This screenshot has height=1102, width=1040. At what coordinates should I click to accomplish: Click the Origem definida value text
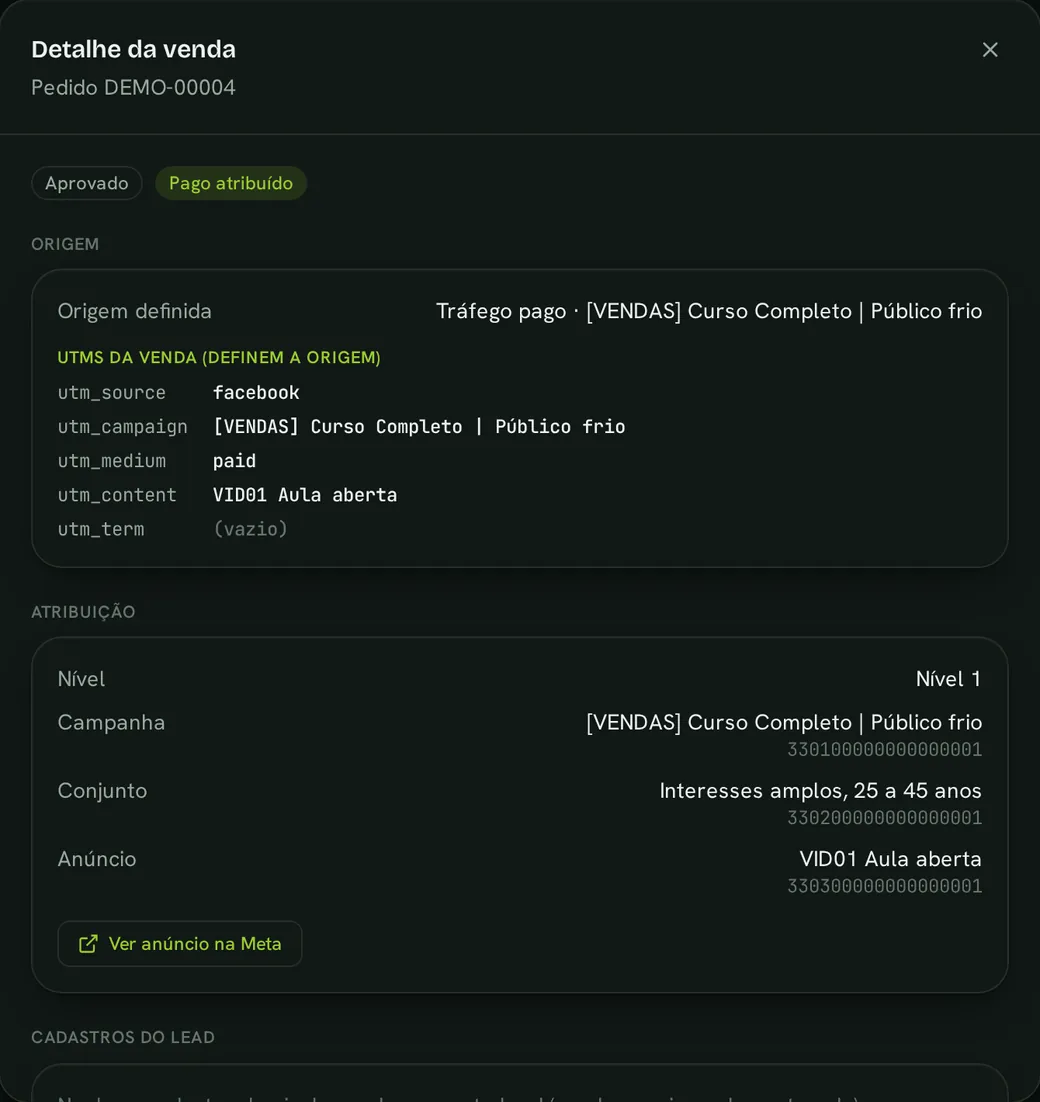pyautogui.click(x=709, y=311)
